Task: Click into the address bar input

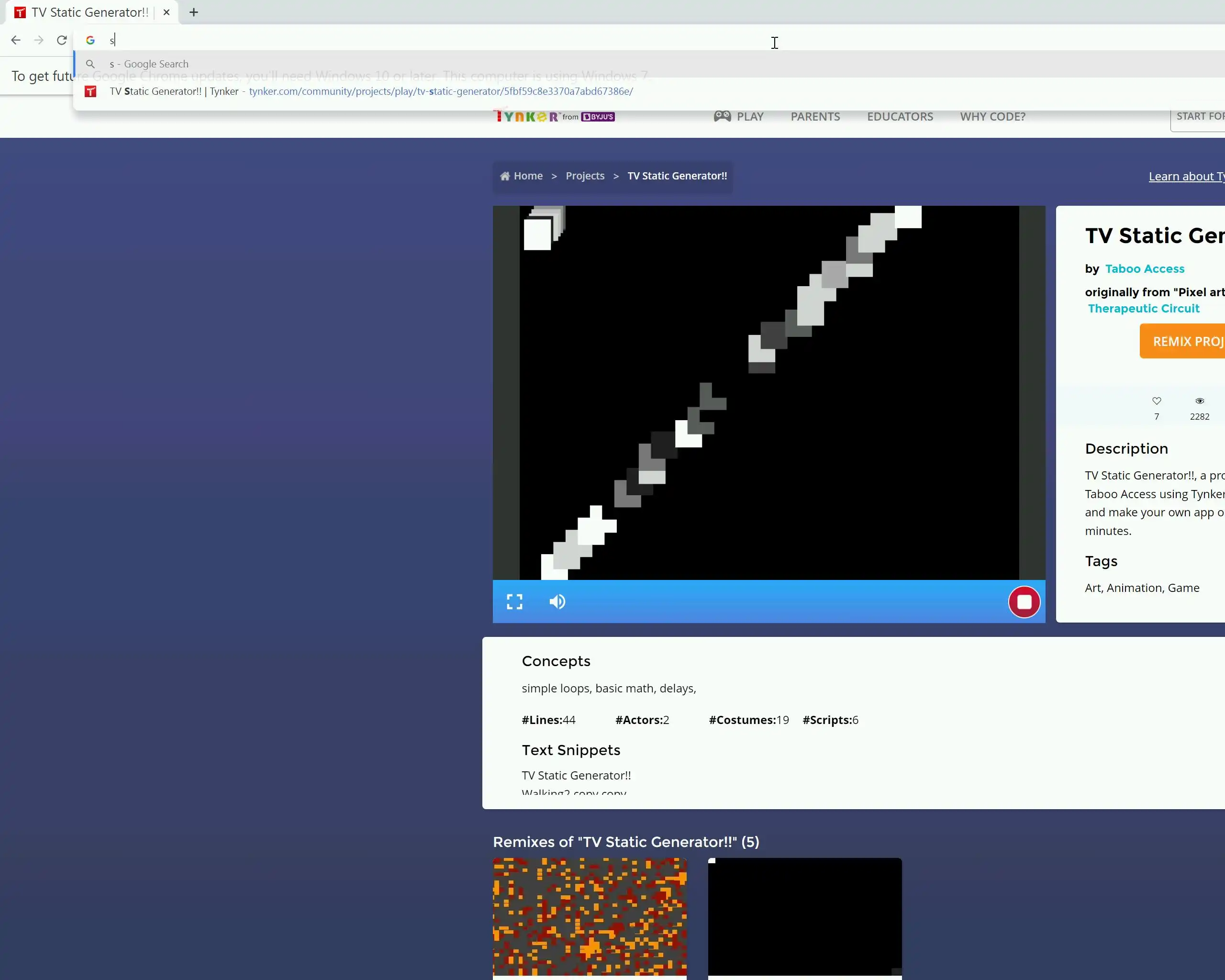Action: coord(398,40)
